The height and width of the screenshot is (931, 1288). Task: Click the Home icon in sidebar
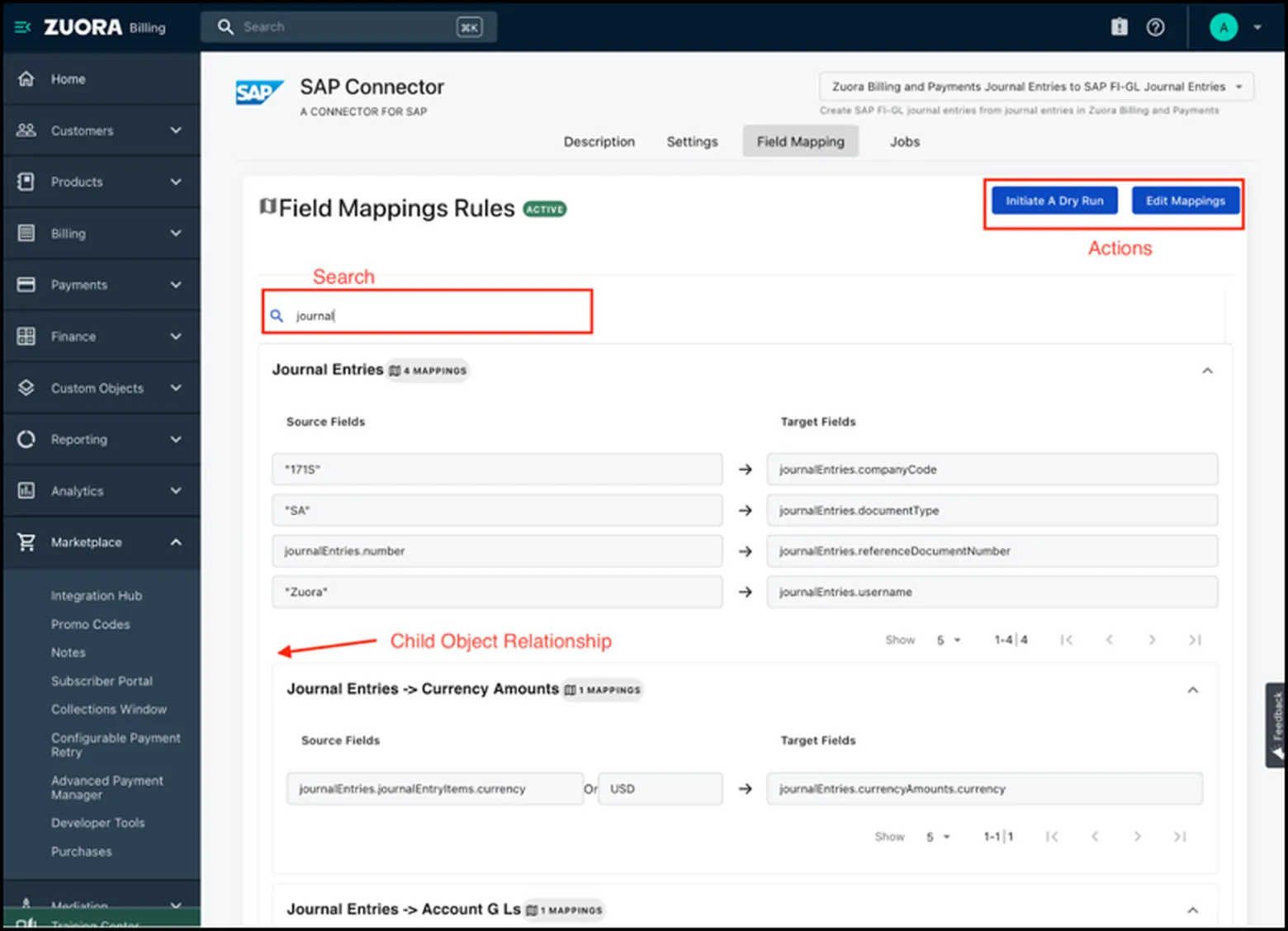click(x=26, y=78)
